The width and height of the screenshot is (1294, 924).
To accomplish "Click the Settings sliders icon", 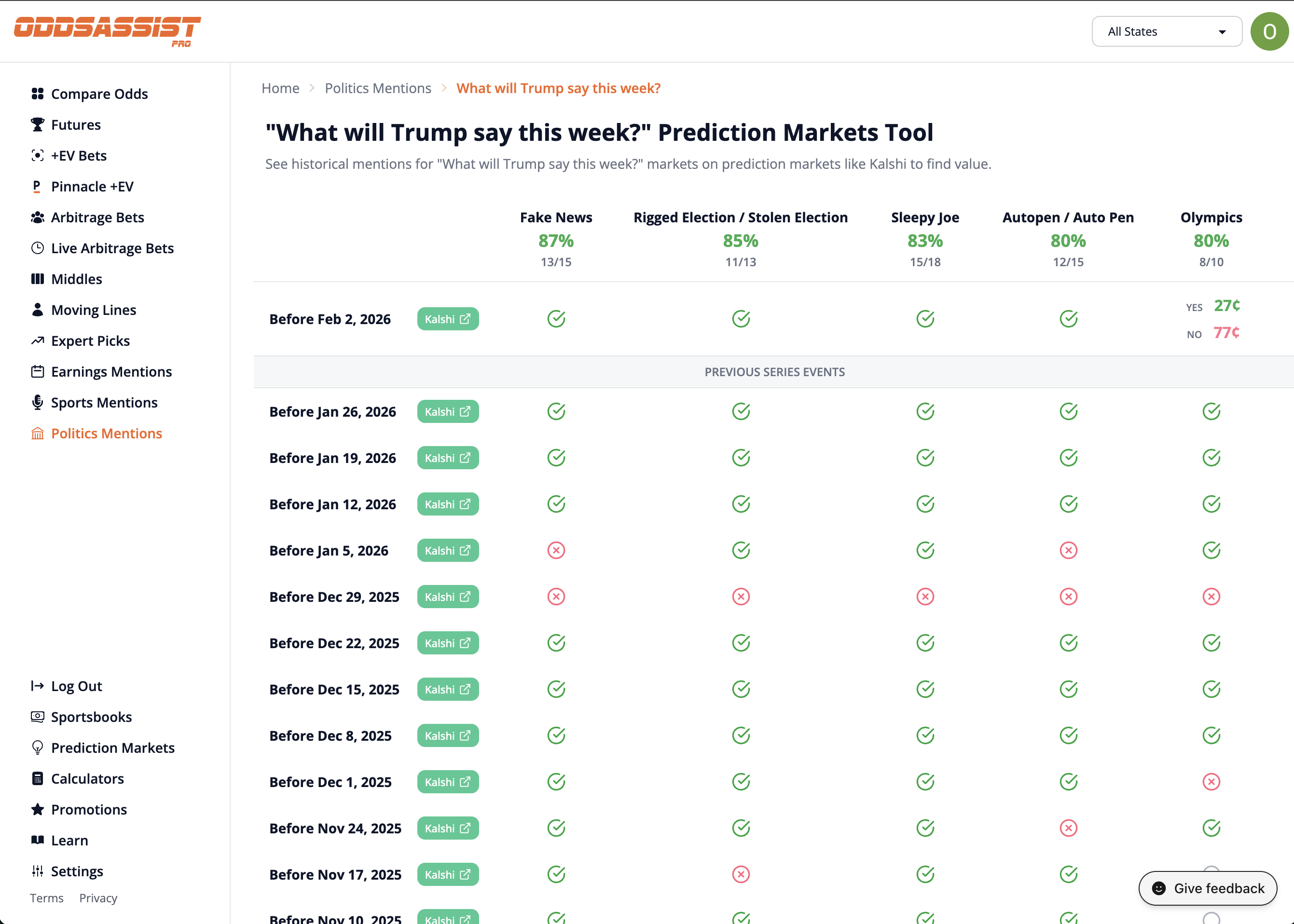I will (x=38, y=871).
